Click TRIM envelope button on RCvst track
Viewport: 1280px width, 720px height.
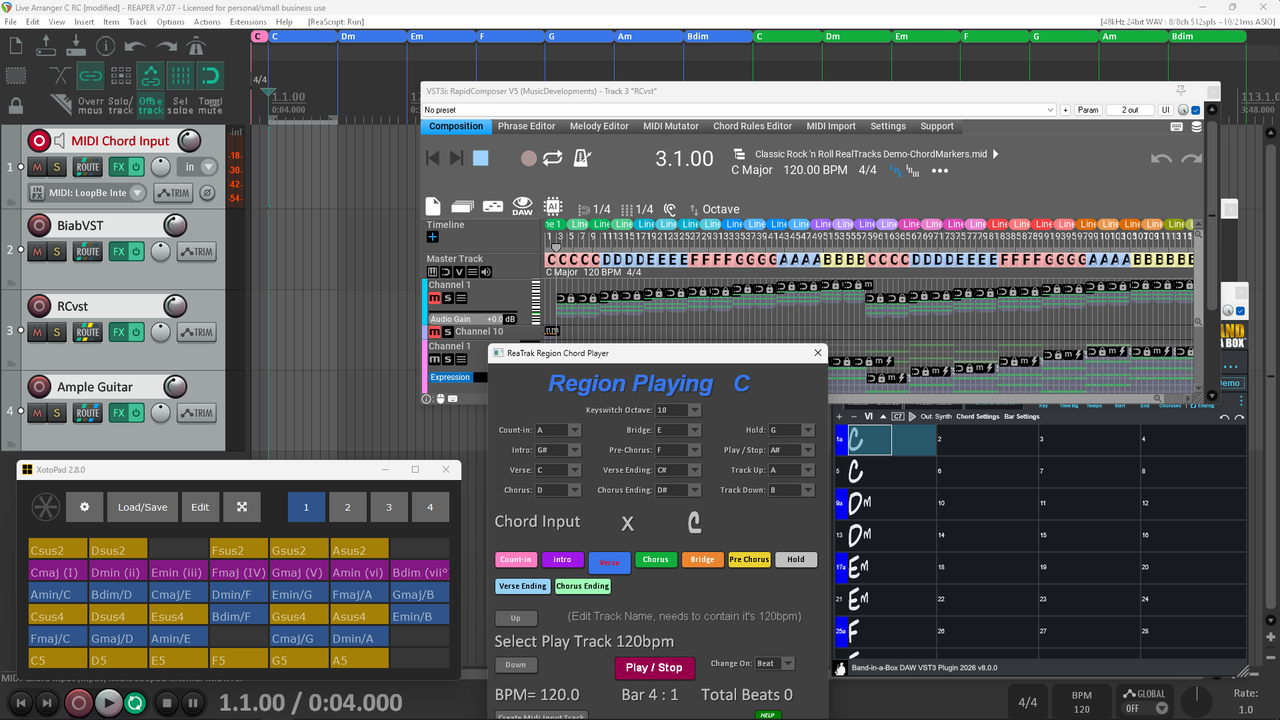[197, 332]
